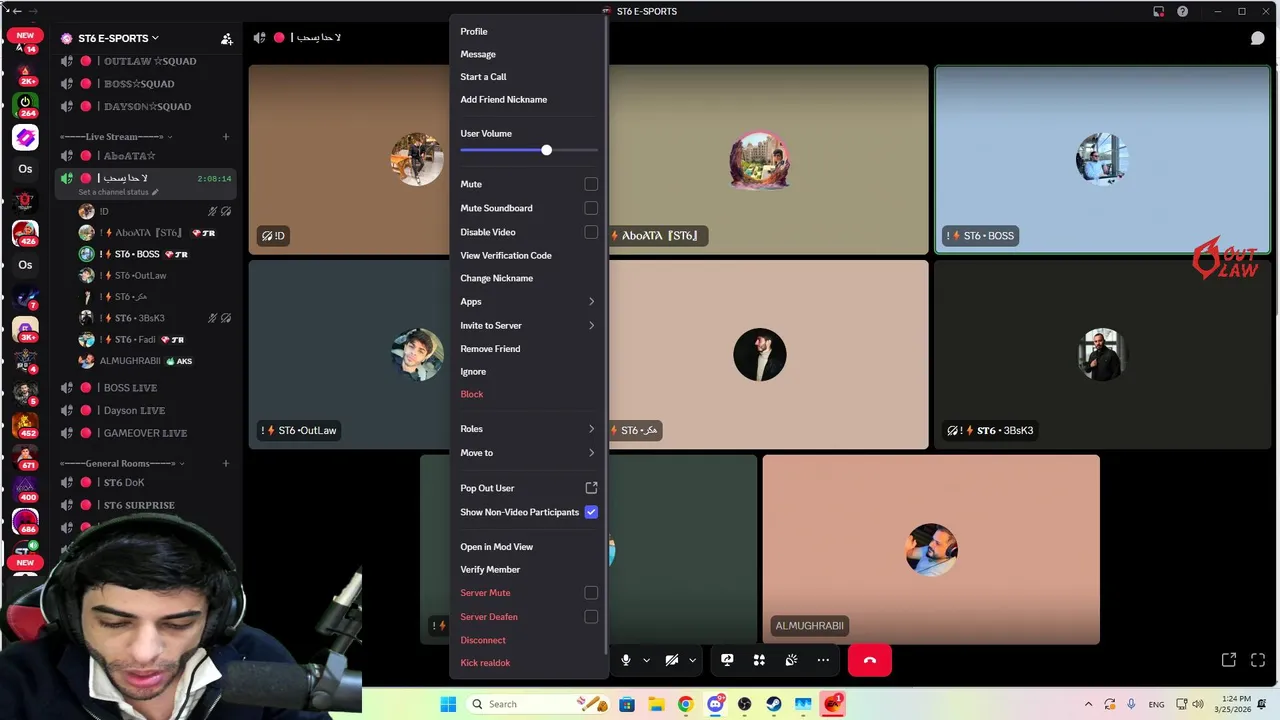Open Google Chrome from the taskbar
1280x720 pixels.
[x=685, y=704]
